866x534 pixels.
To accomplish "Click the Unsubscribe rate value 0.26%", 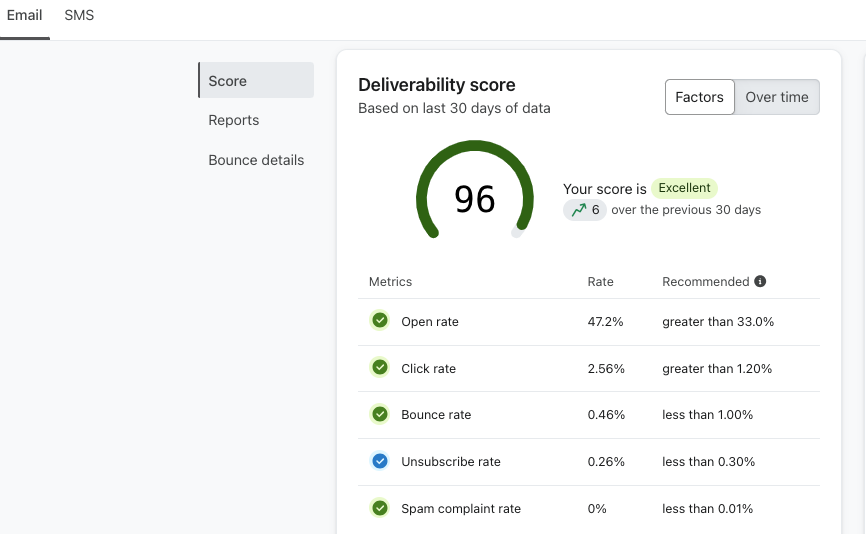I will point(606,462).
